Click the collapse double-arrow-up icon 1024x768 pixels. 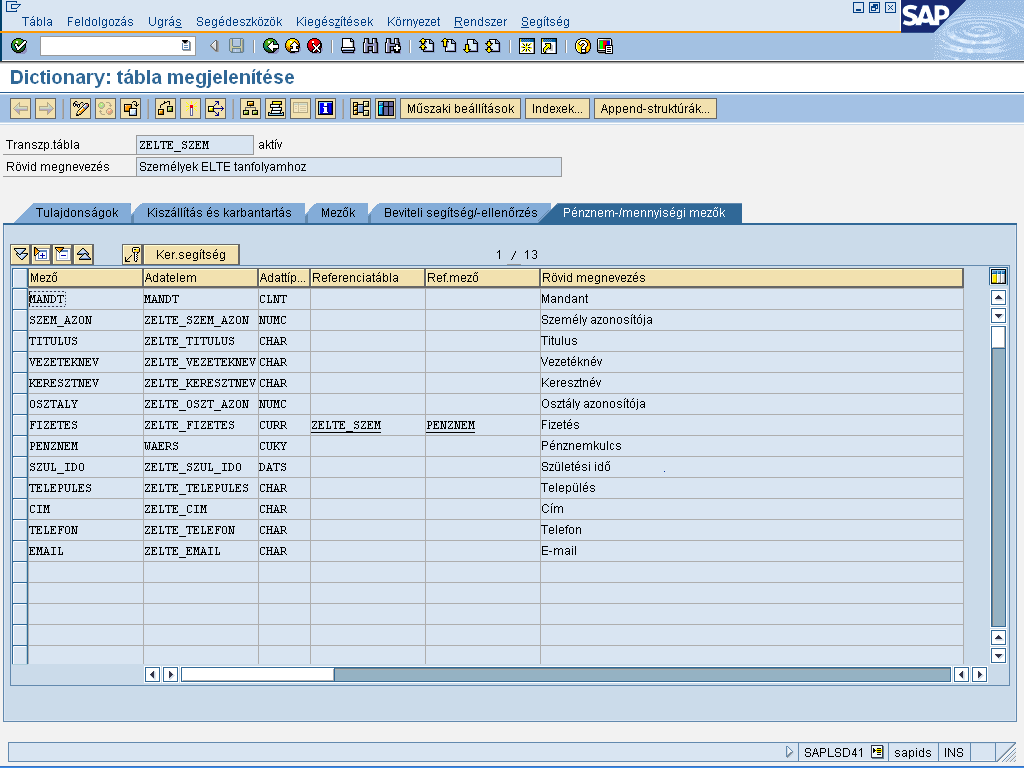pyautogui.click(x=84, y=254)
